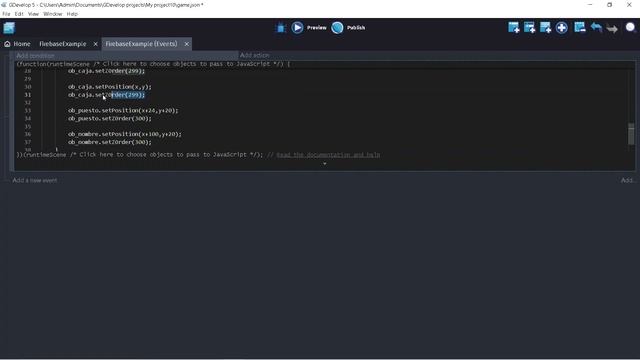Switch to the Home tab
The image size is (640, 360).
coord(18,44)
